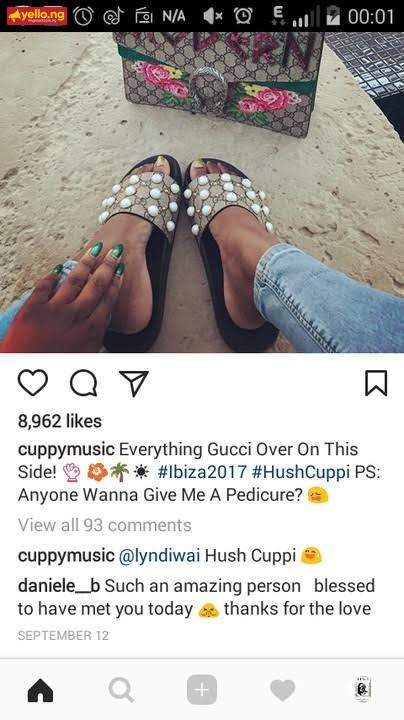Open the profile avatar tab

pyautogui.click(x=363, y=689)
